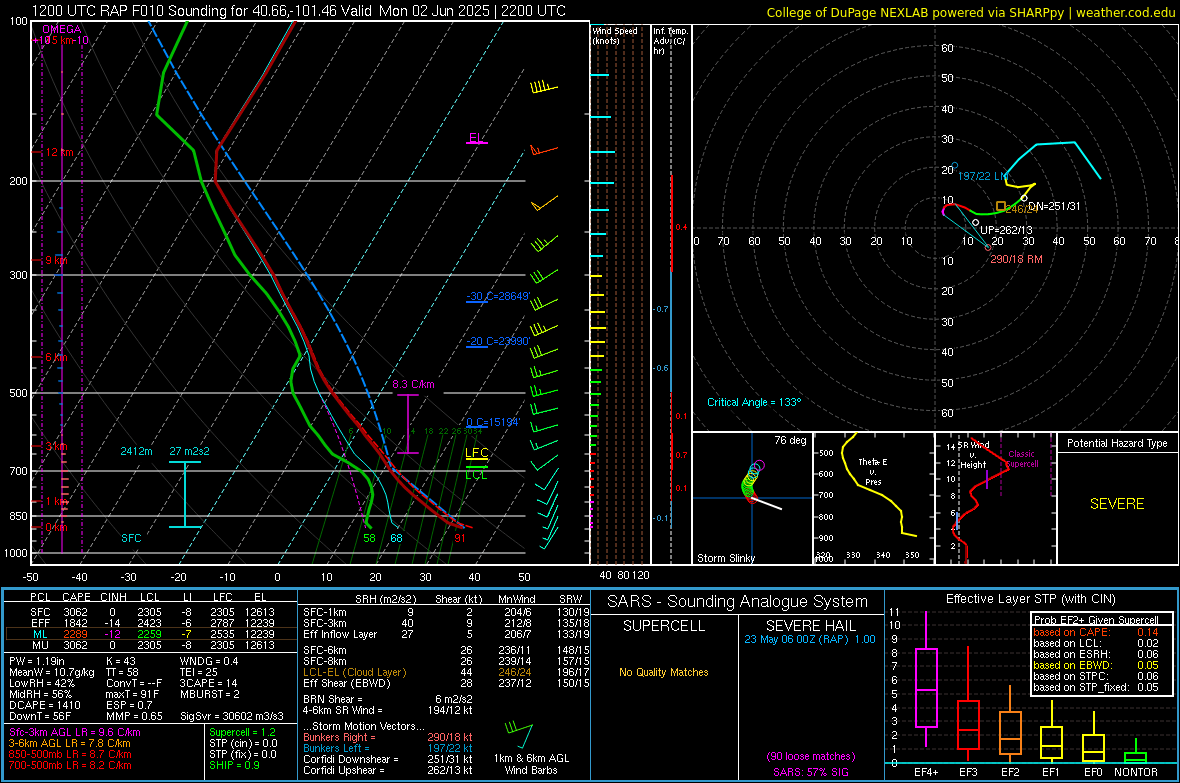
Task: Click the -30 C=28649' height label
Action: (x=498, y=296)
